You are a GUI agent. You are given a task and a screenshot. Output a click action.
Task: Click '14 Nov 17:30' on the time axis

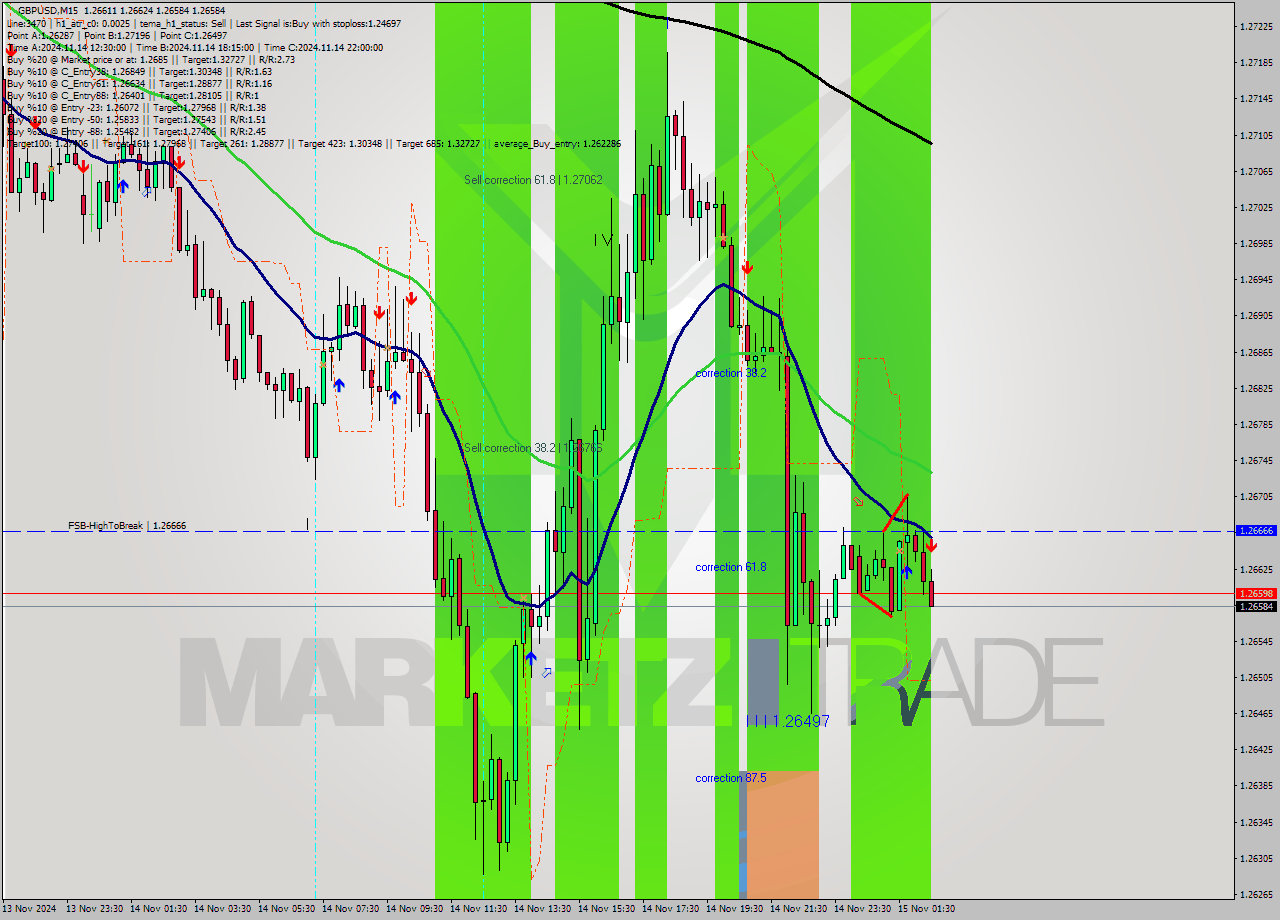pyautogui.click(x=670, y=909)
